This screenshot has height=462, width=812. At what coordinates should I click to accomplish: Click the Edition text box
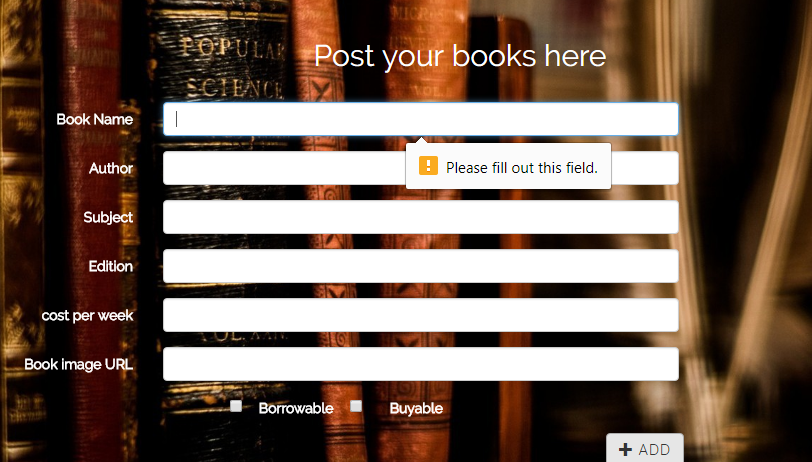420,266
